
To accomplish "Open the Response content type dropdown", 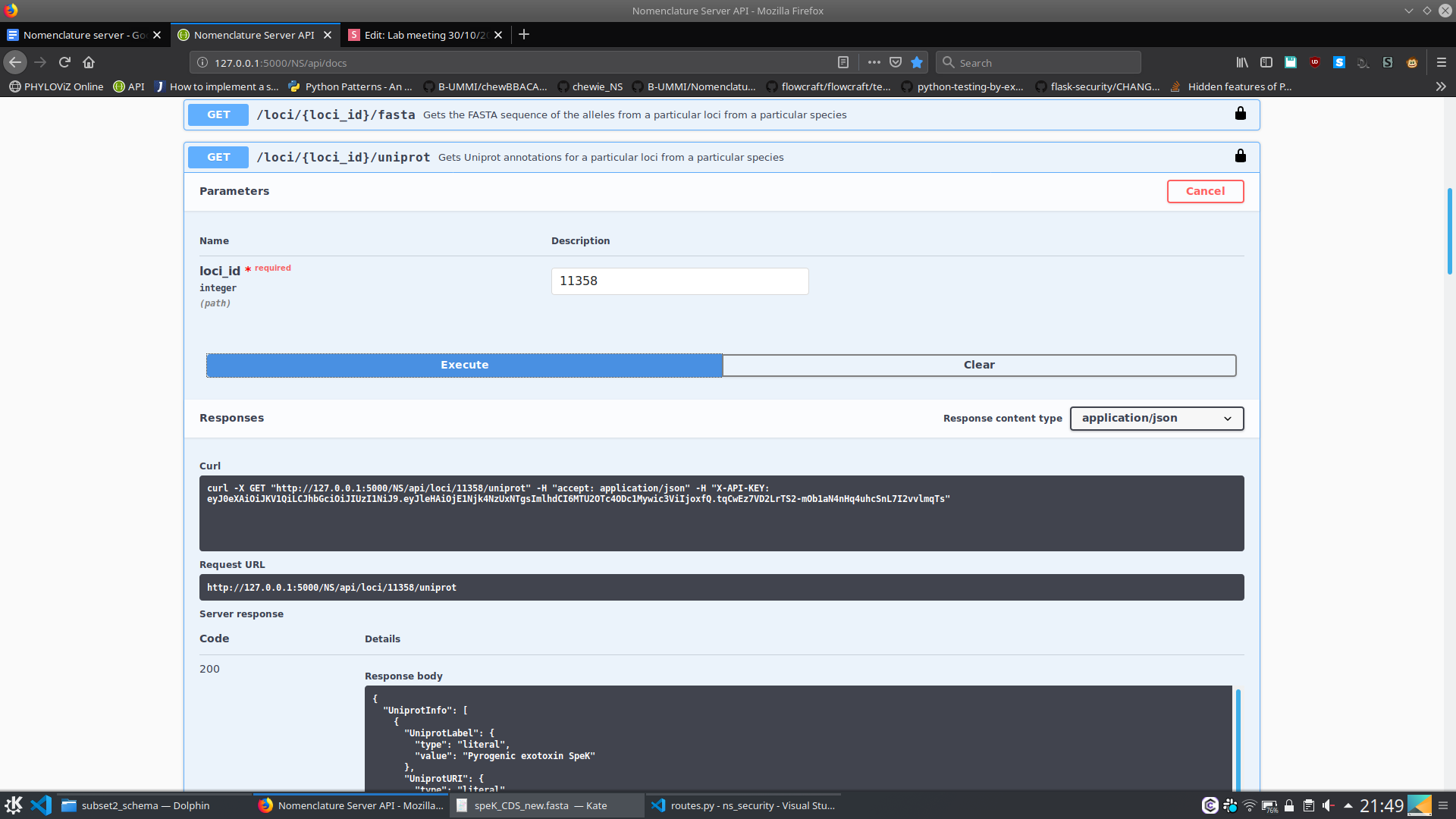I will point(1156,418).
